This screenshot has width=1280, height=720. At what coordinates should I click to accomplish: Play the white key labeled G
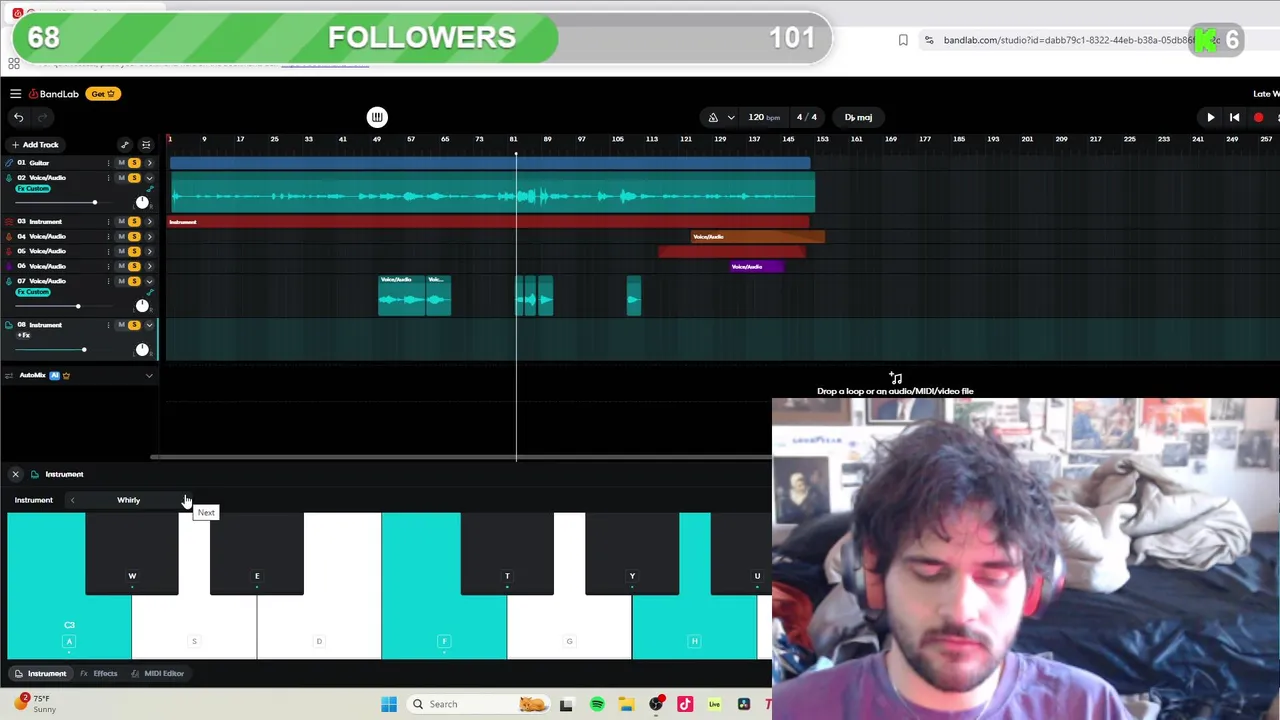(x=569, y=628)
